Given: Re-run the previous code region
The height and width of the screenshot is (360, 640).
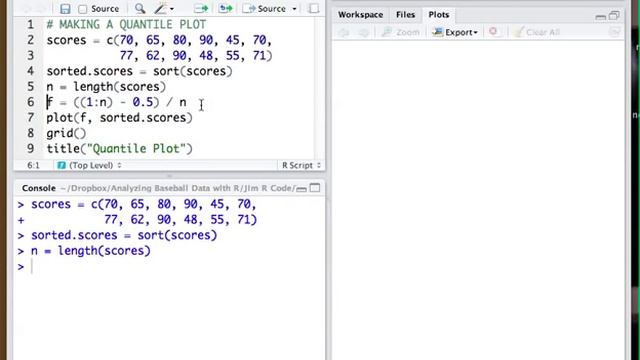Looking at the screenshot, I should [225, 9].
